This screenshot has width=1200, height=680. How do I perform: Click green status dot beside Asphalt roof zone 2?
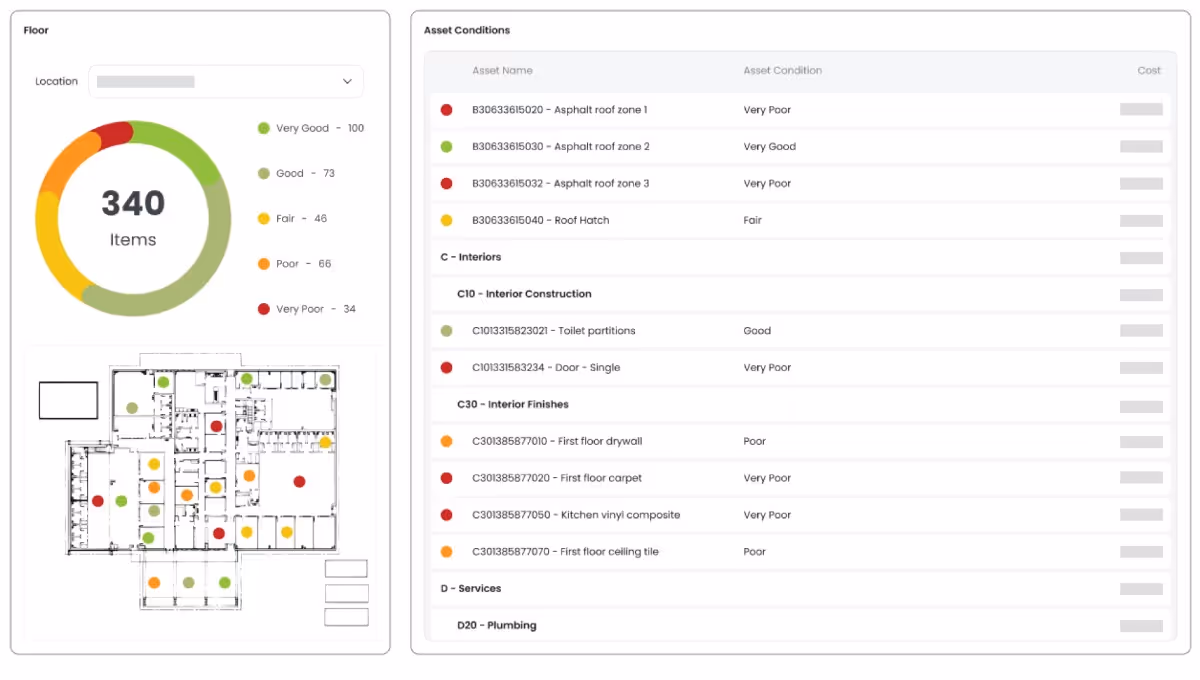[x=446, y=147]
